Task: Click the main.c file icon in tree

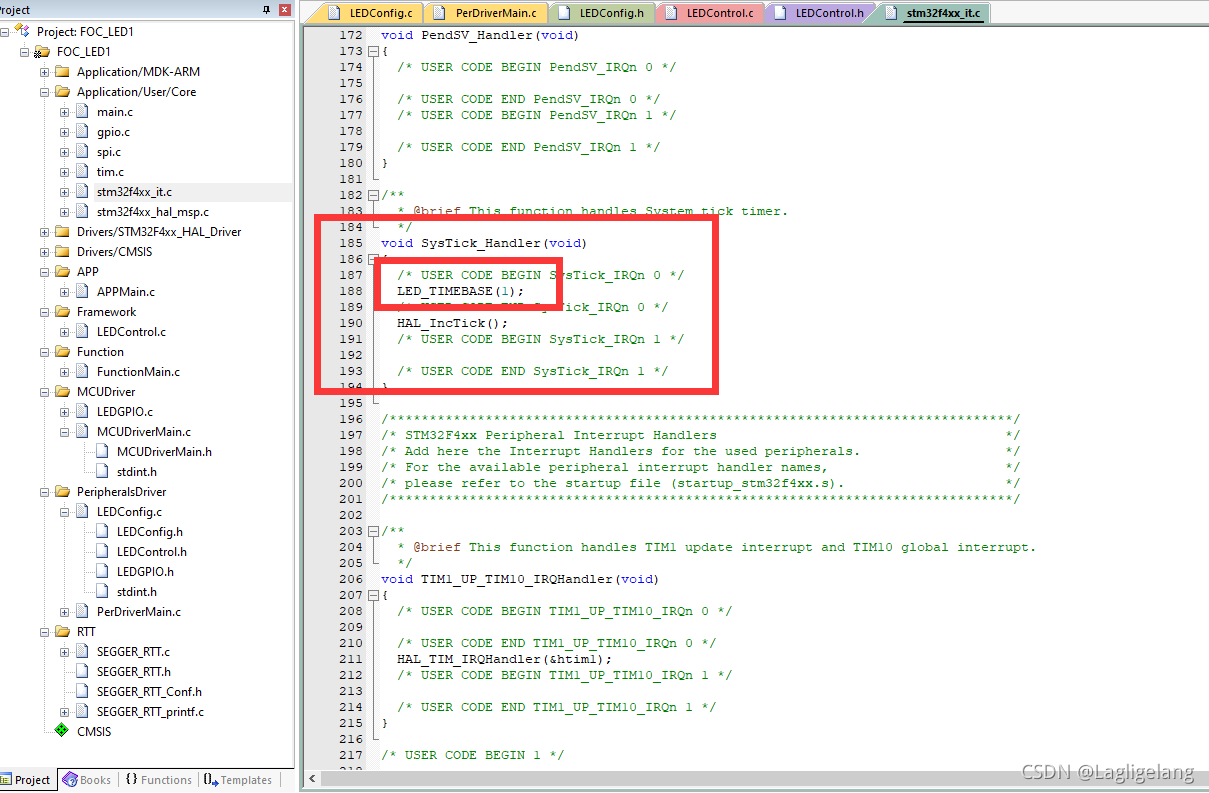Action: tap(82, 111)
